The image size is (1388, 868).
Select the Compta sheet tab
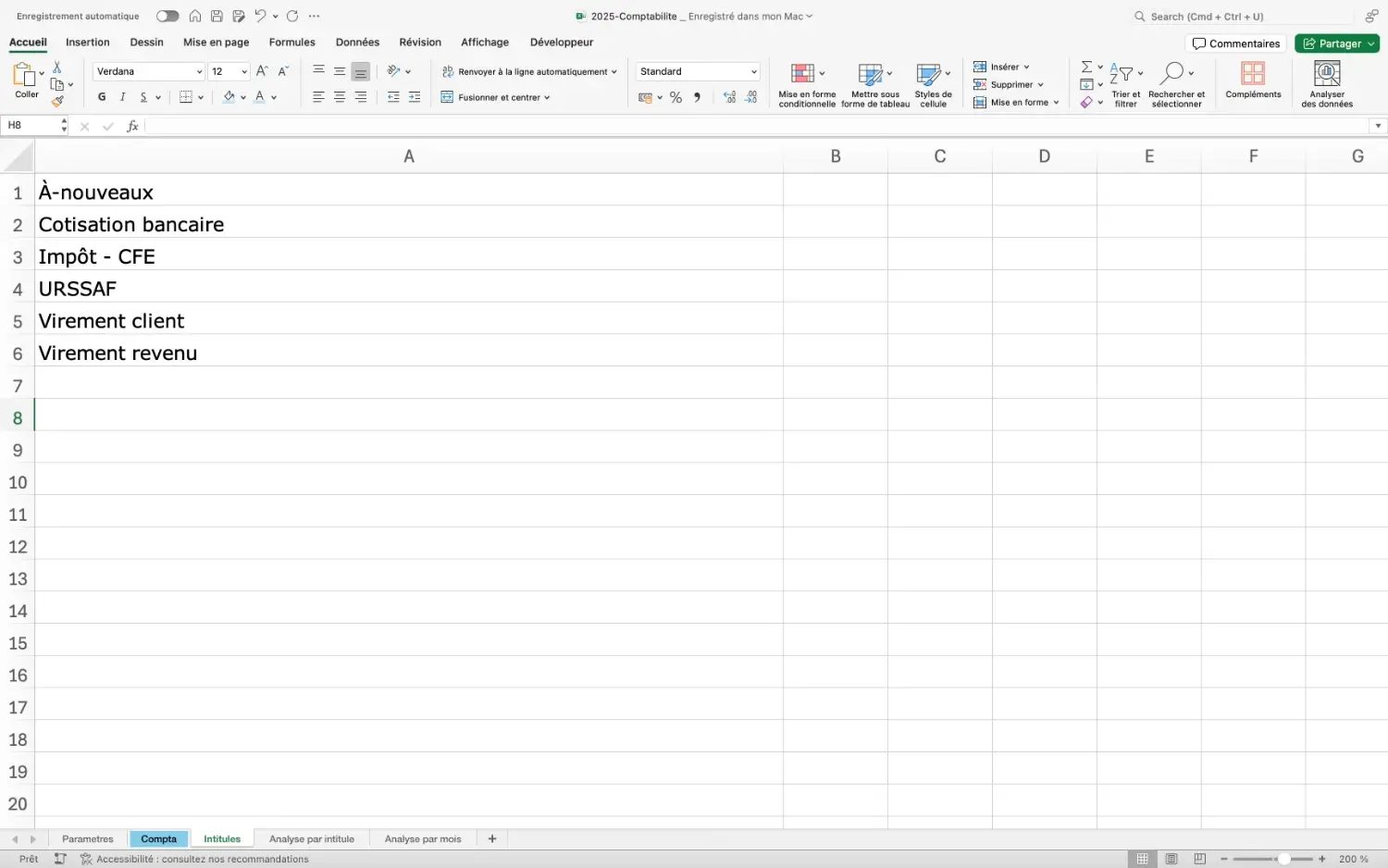[158, 838]
